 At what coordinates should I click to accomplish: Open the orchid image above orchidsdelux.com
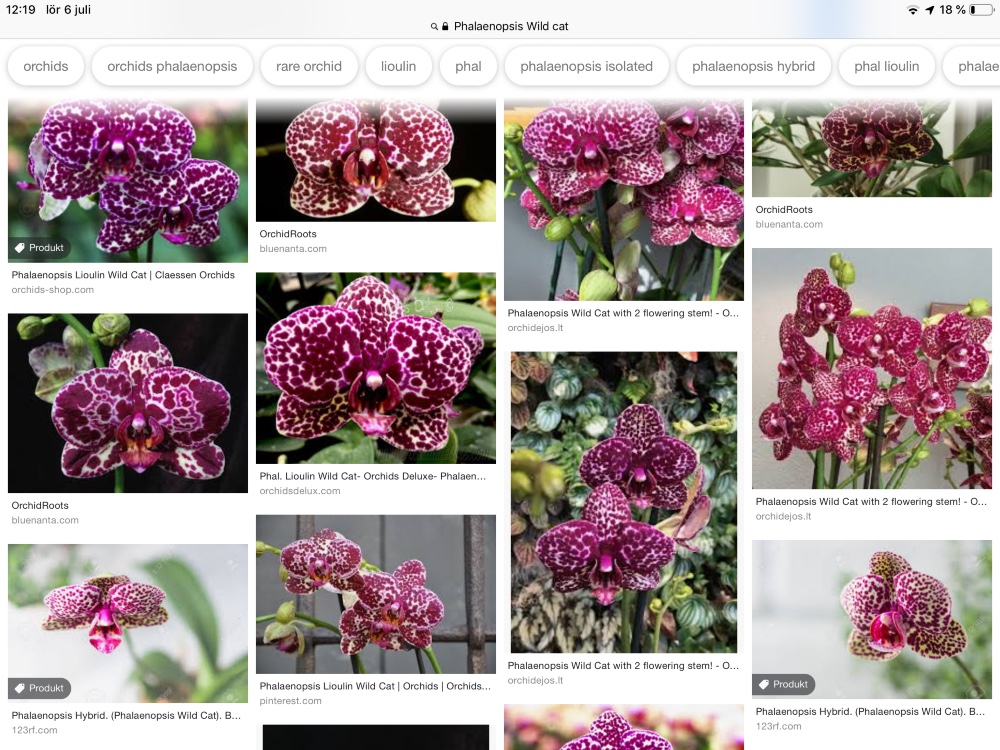pyautogui.click(x=375, y=368)
